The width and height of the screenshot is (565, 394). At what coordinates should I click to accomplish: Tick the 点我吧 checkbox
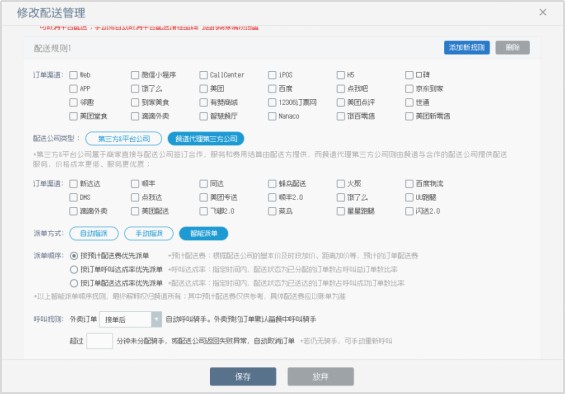[x=341, y=88]
